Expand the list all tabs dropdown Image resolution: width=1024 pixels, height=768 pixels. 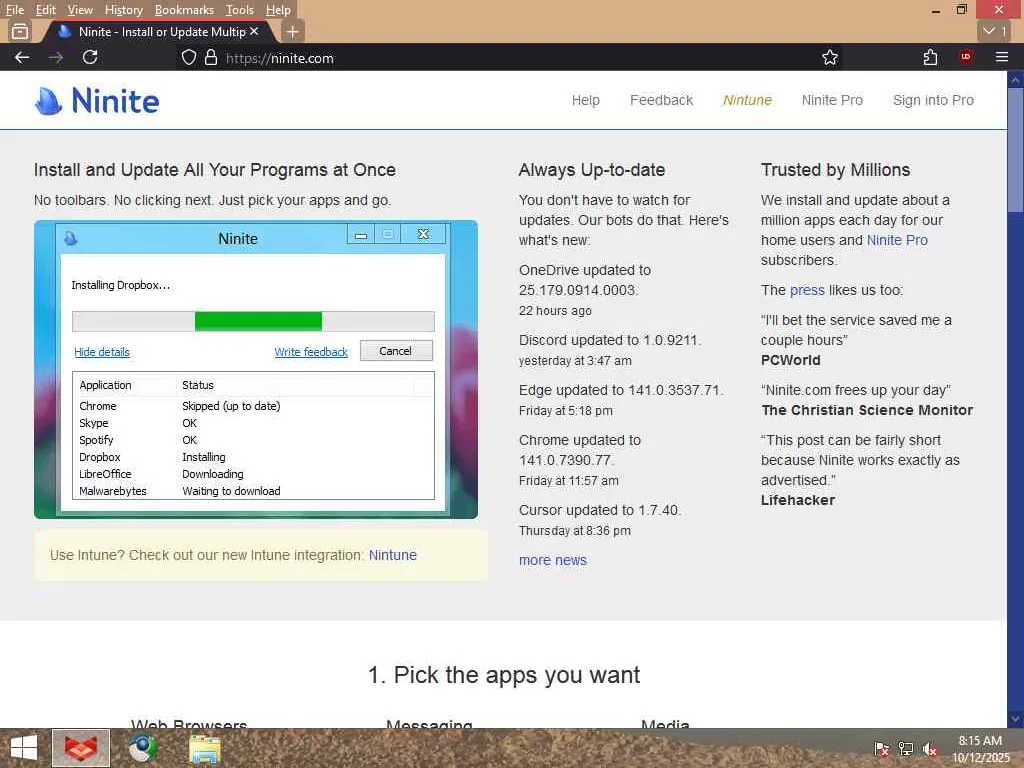point(995,31)
